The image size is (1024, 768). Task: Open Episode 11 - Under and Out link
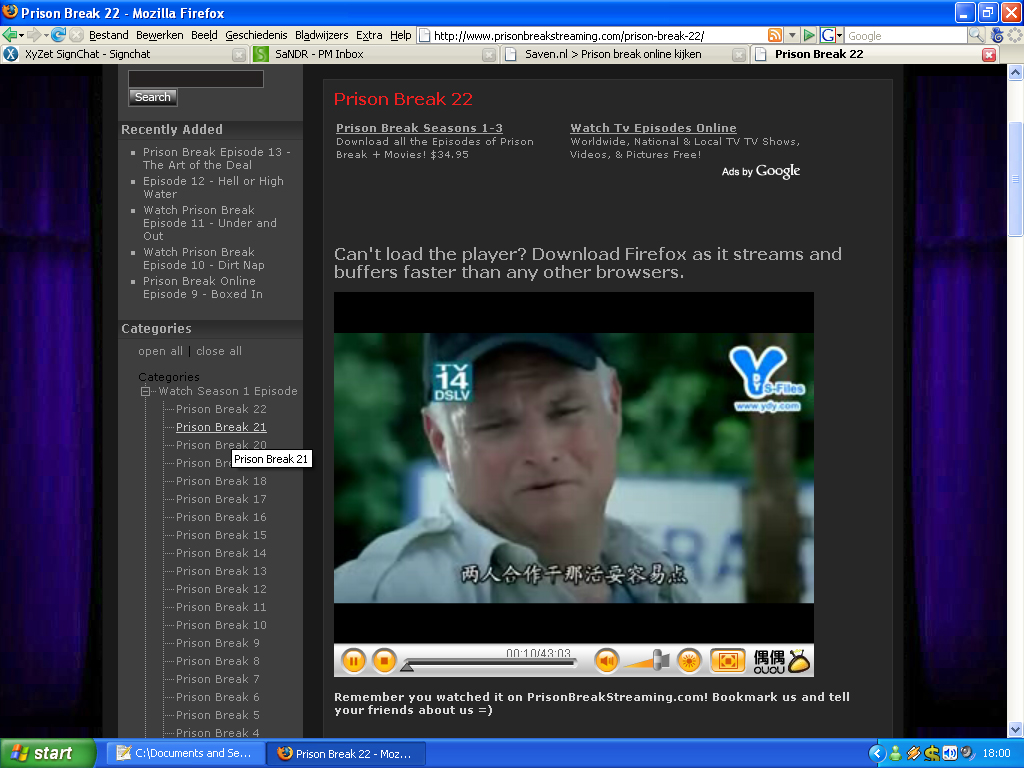tap(210, 223)
